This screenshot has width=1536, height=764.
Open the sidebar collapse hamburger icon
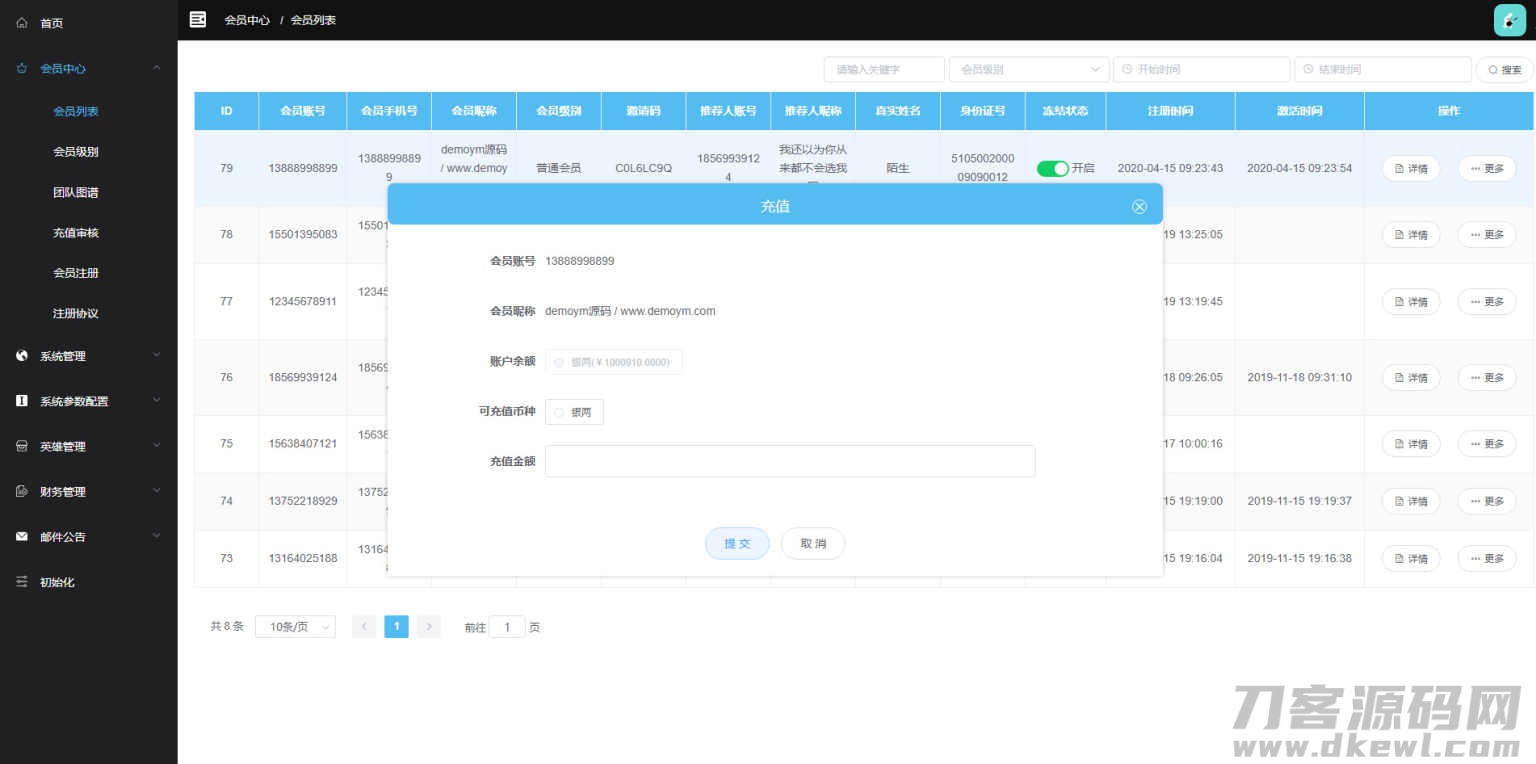197,19
